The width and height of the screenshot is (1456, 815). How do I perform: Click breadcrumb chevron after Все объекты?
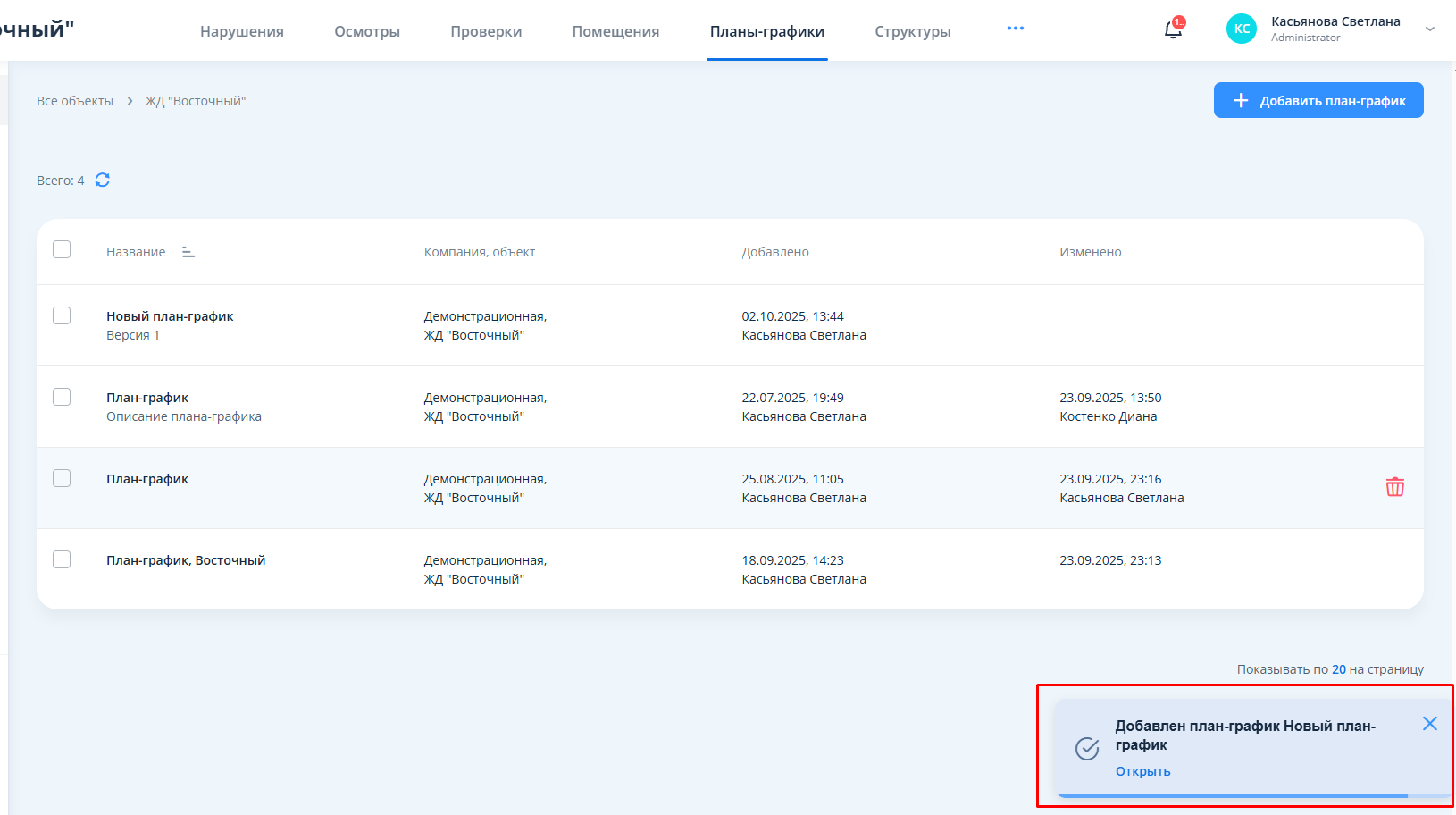pos(130,101)
